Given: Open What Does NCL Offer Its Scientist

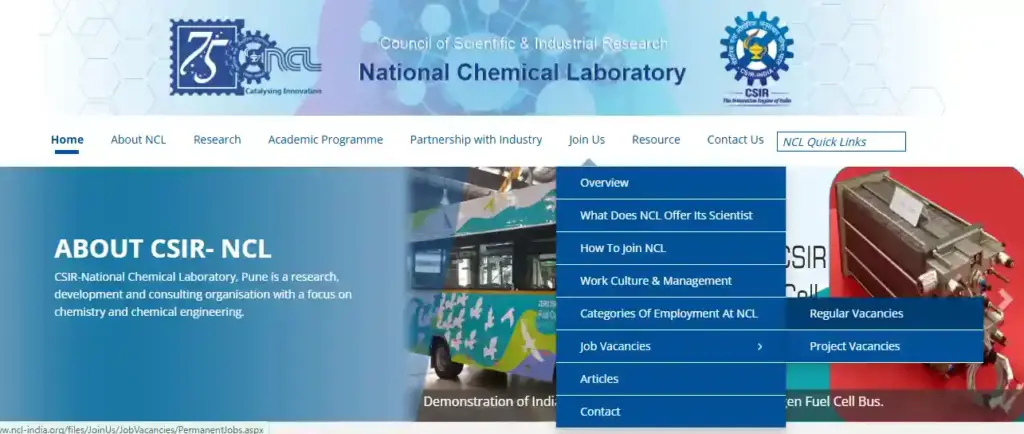Looking at the screenshot, I should click(x=666, y=215).
